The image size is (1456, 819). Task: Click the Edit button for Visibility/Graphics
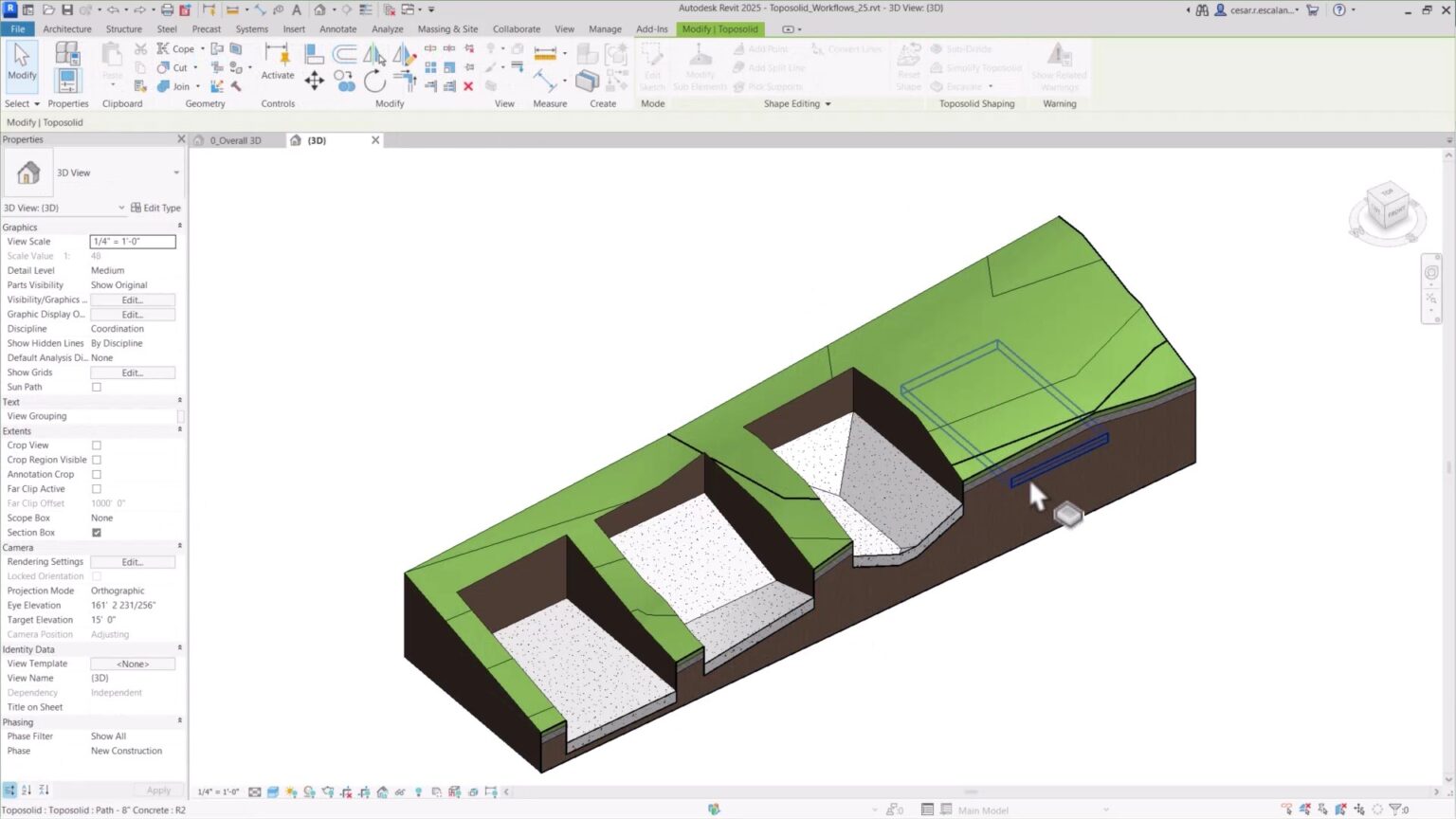coord(132,300)
